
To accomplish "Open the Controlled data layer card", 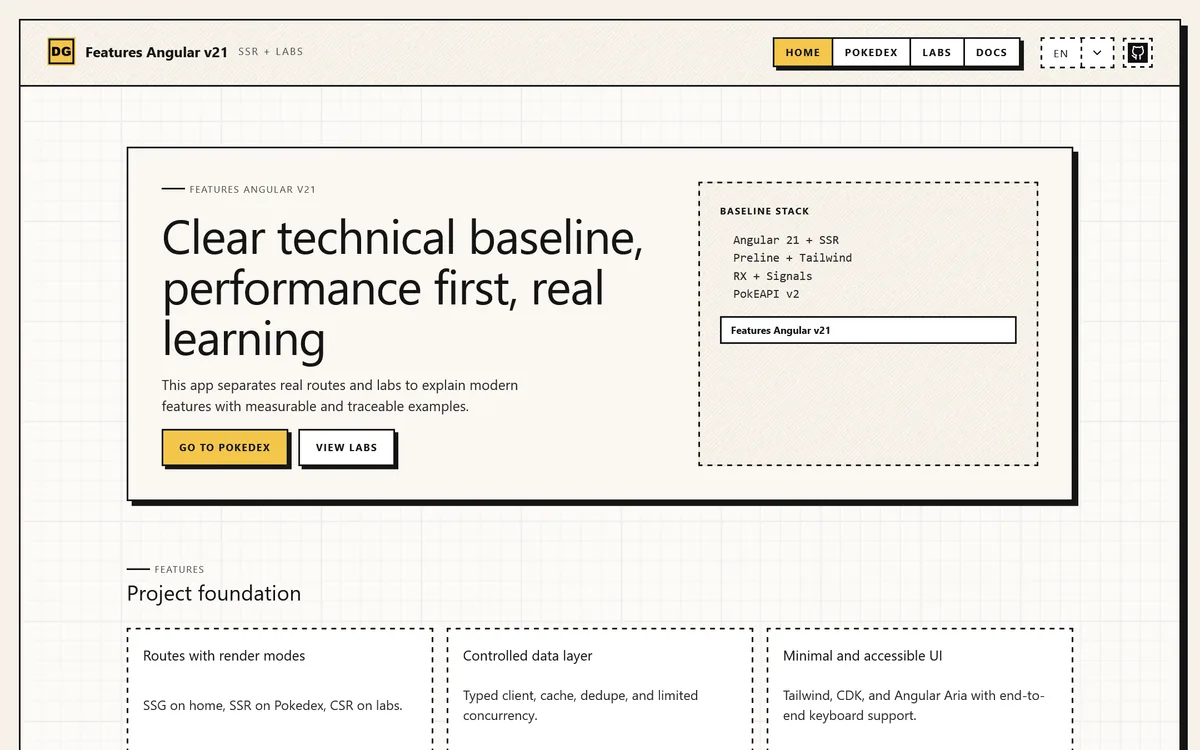I will tap(600, 689).
